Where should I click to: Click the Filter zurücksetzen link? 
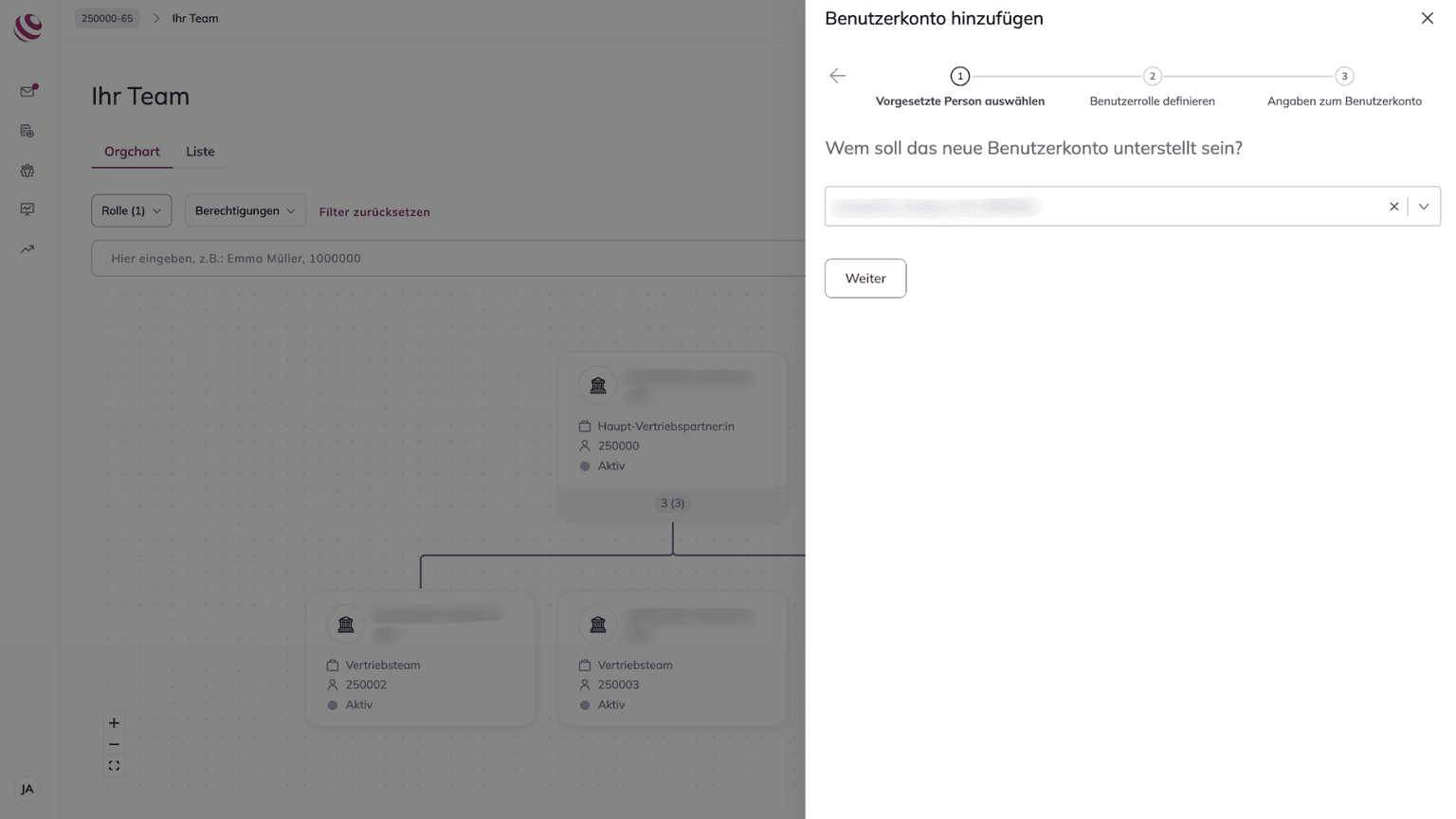click(374, 212)
